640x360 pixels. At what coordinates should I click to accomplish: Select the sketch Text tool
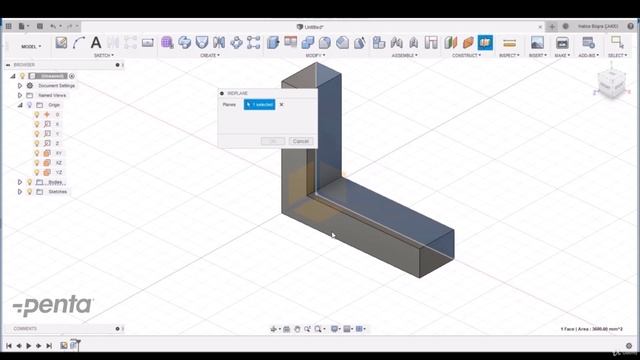pos(96,42)
